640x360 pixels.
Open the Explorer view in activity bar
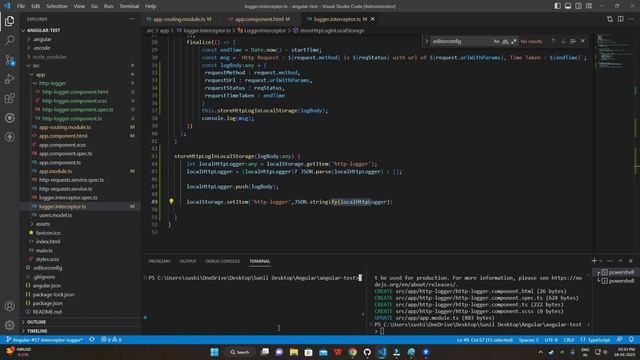click(x=9, y=21)
